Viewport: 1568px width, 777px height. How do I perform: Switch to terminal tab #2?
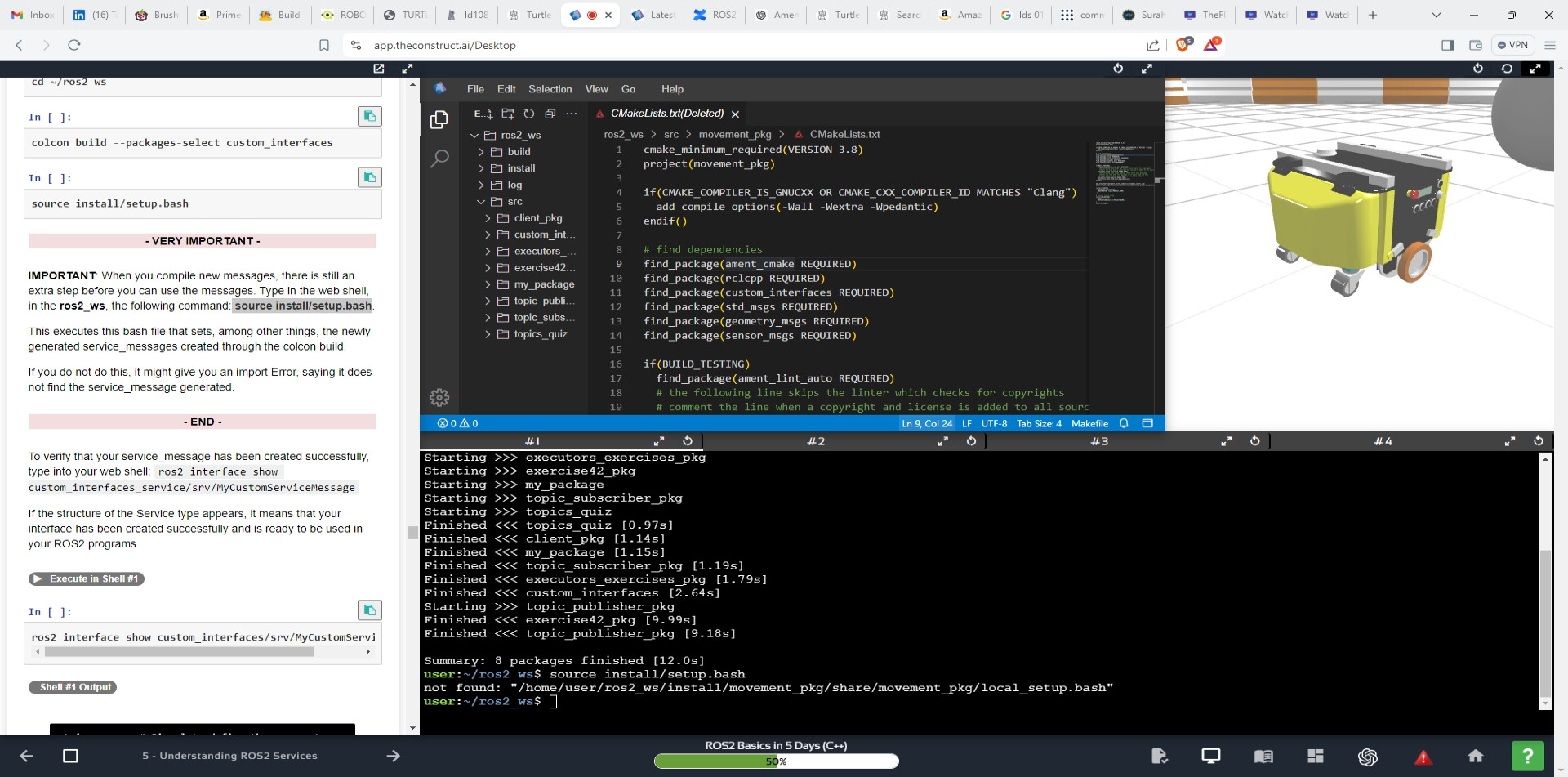pos(816,441)
